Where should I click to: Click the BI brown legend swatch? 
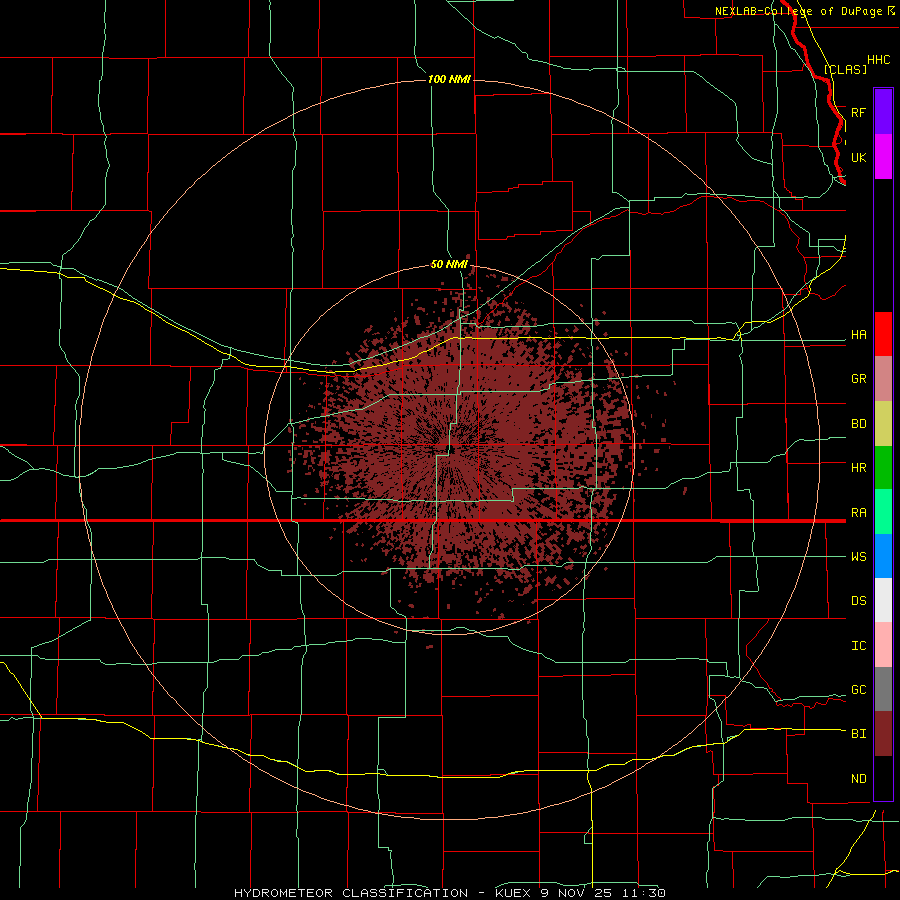coord(883,734)
